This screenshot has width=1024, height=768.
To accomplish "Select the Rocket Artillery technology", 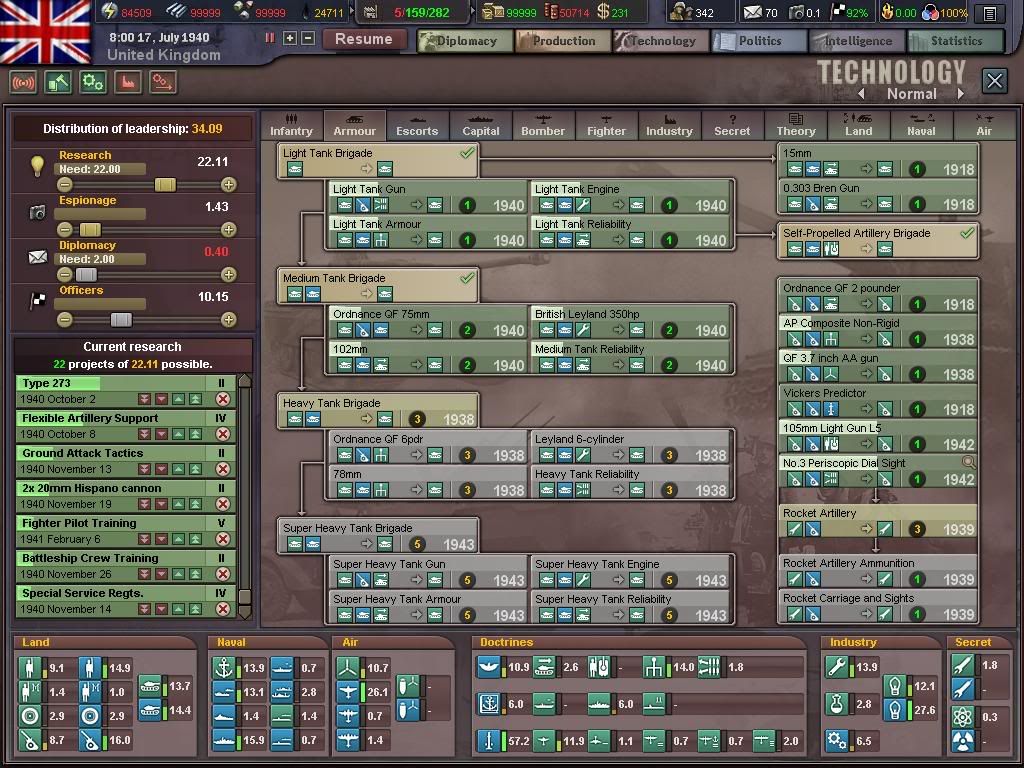I will pyautogui.click(x=878, y=521).
